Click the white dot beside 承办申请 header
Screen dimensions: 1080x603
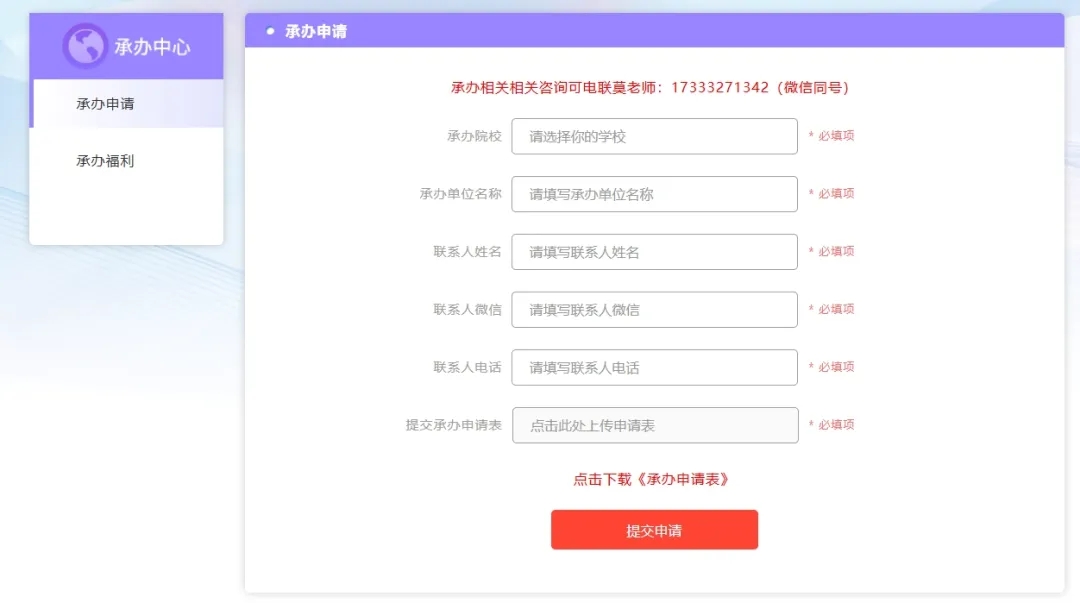(x=270, y=31)
